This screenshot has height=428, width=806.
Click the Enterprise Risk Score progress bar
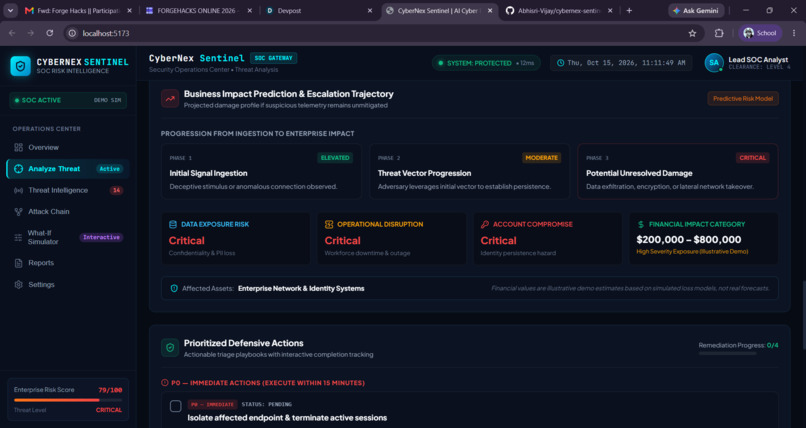tap(68, 400)
